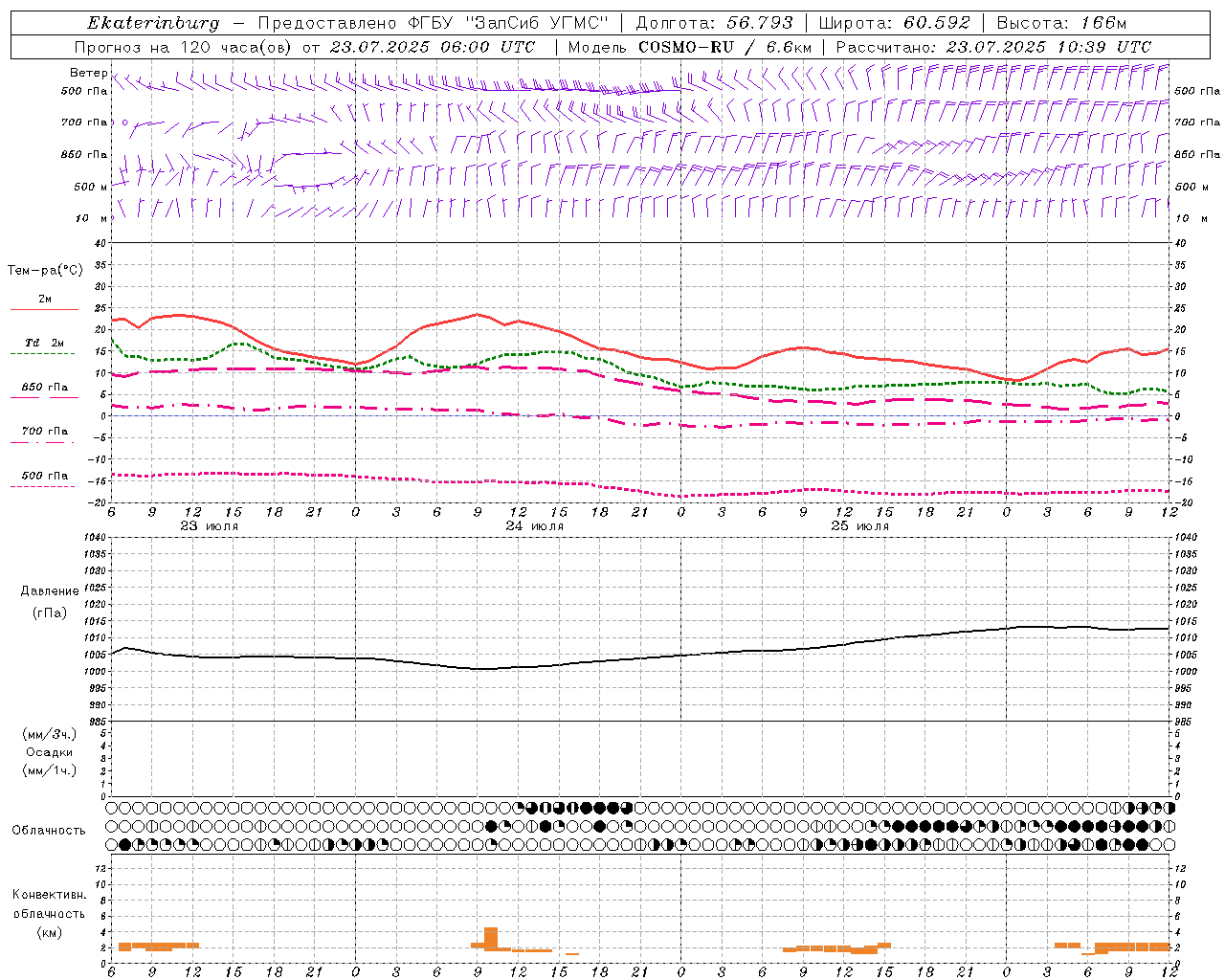Click the "Тем-ра(°C)" temperature panel label
This screenshot has width=1225, height=980.
point(45,271)
